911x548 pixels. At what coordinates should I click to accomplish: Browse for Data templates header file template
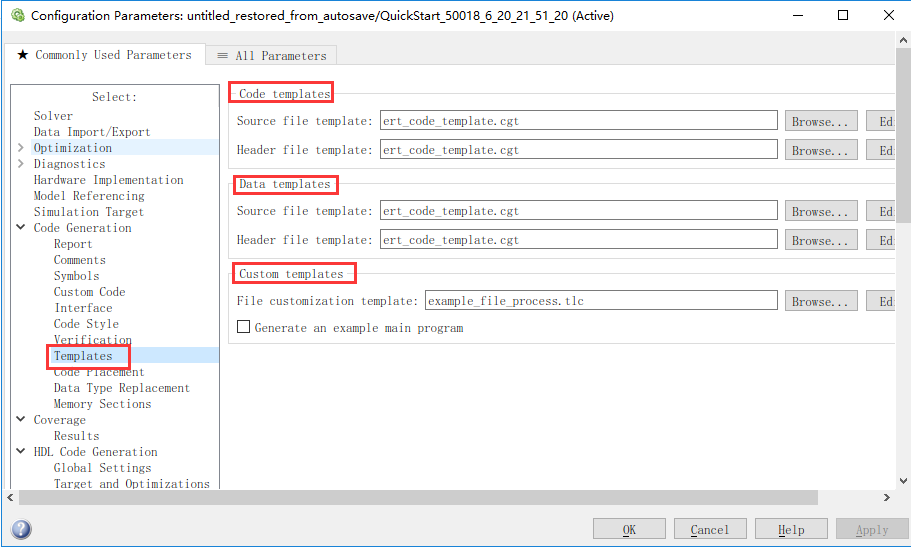click(x=820, y=241)
